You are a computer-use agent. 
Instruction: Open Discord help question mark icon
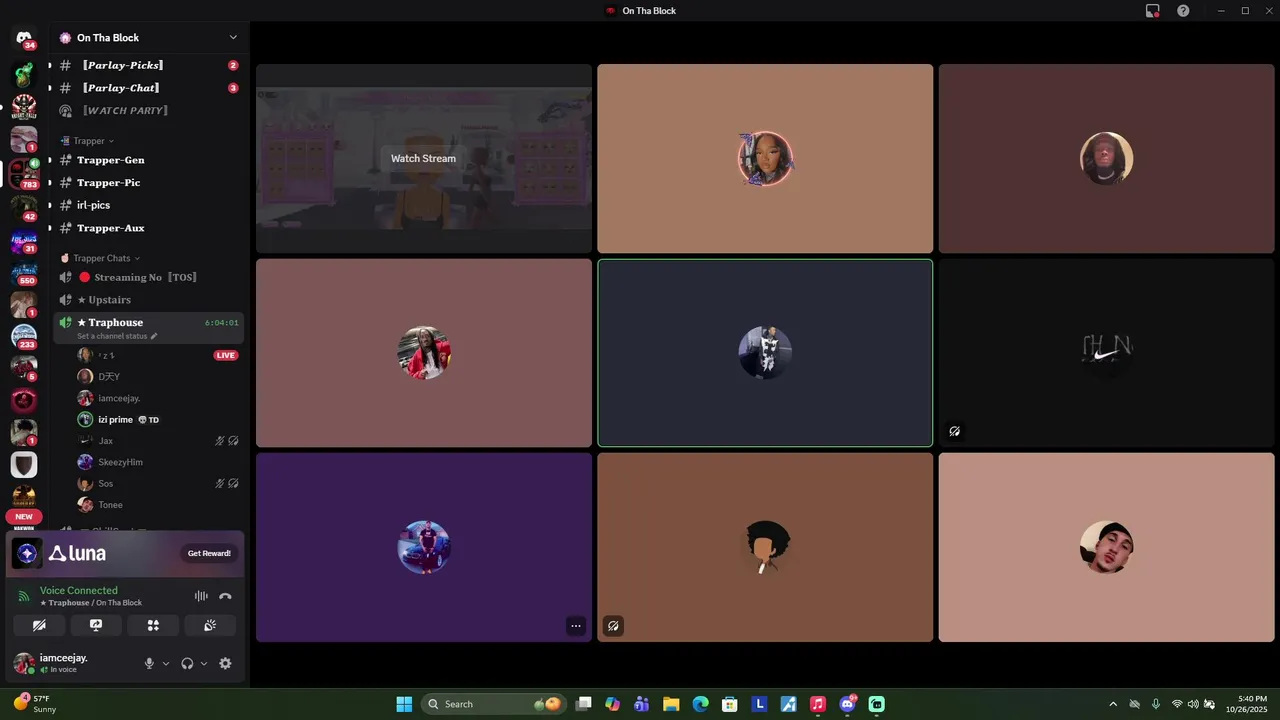click(x=1183, y=11)
